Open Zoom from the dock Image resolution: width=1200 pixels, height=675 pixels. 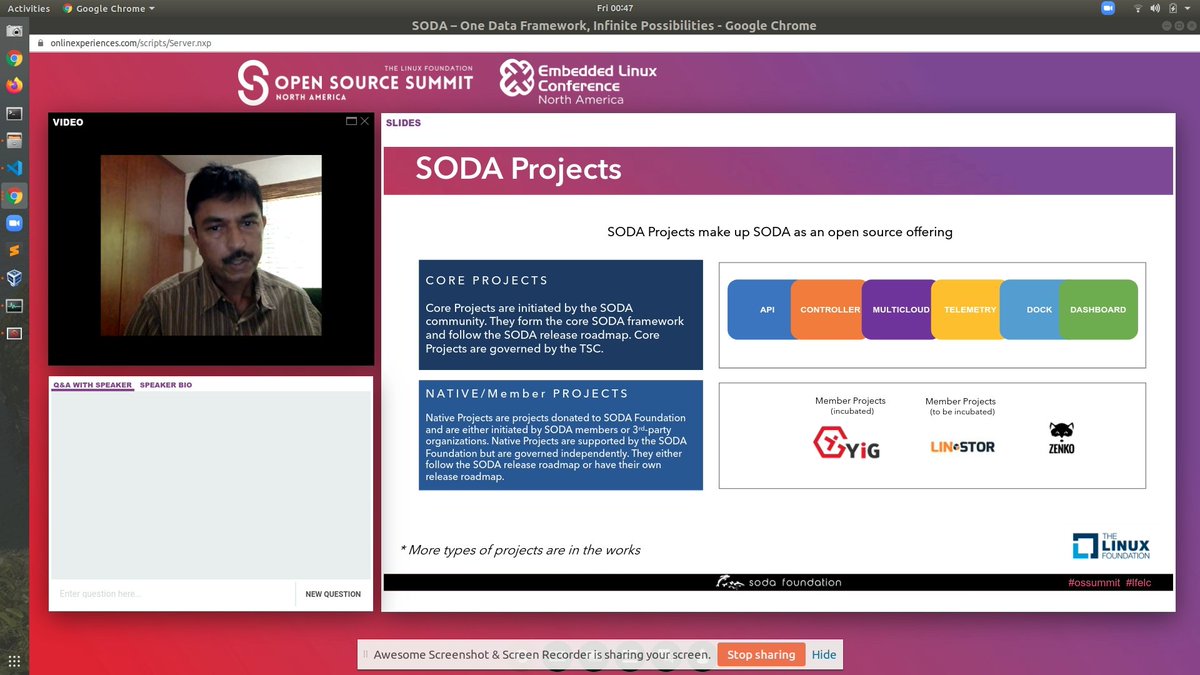(14, 223)
